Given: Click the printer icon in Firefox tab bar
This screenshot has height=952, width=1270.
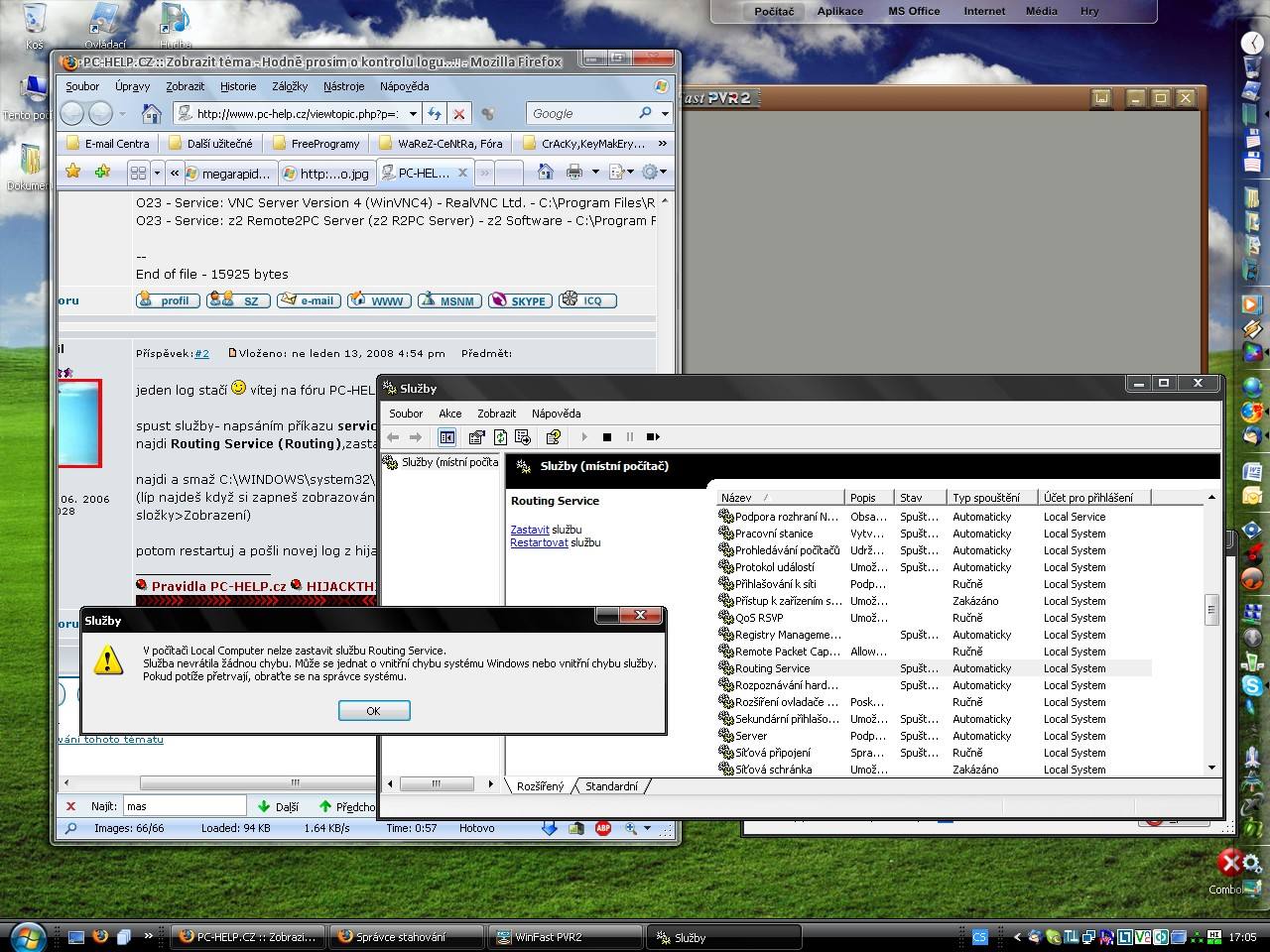Looking at the screenshot, I should (x=573, y=173).
